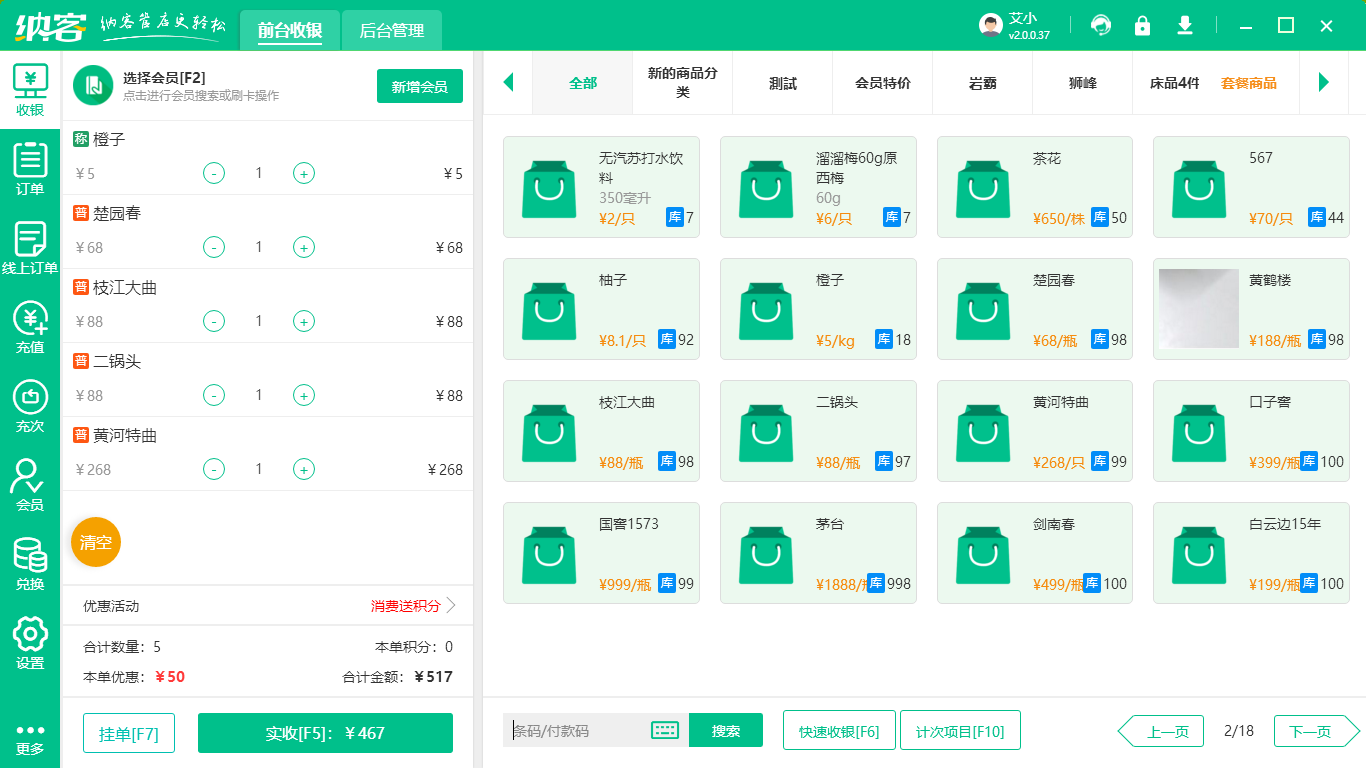Click the download icon in the title bar
The height and width of the screenshot is (768, 1366).
1184,25
